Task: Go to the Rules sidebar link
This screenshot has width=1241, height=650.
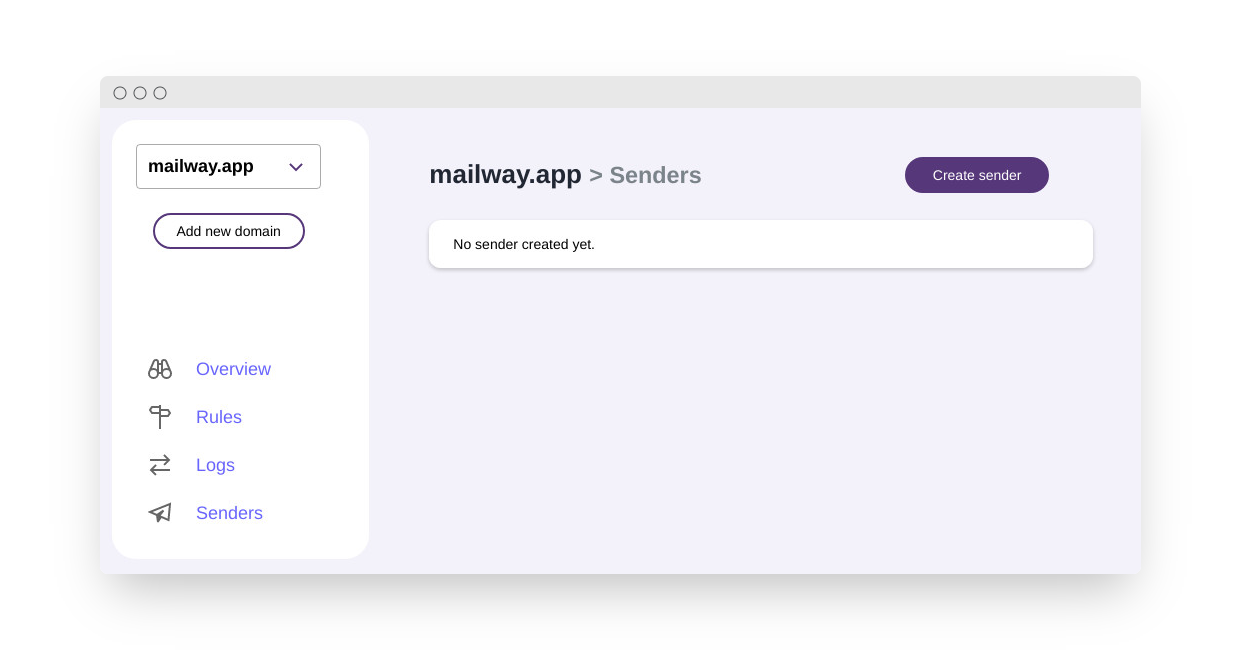Action: click(x=219, y=417)
